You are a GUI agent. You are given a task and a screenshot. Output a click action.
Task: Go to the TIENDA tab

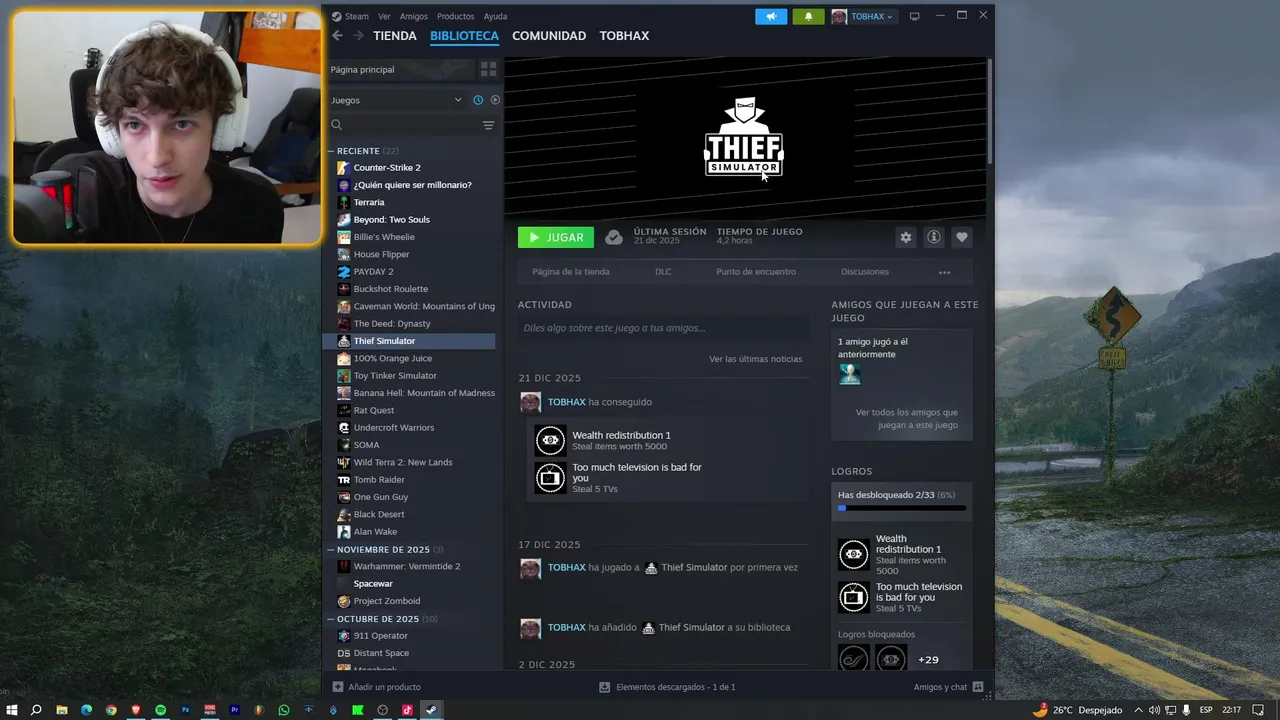pos(395,36)
